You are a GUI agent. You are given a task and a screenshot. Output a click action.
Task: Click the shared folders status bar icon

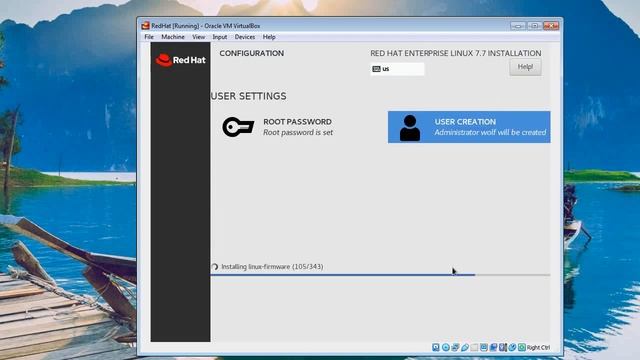coord(474,347)
